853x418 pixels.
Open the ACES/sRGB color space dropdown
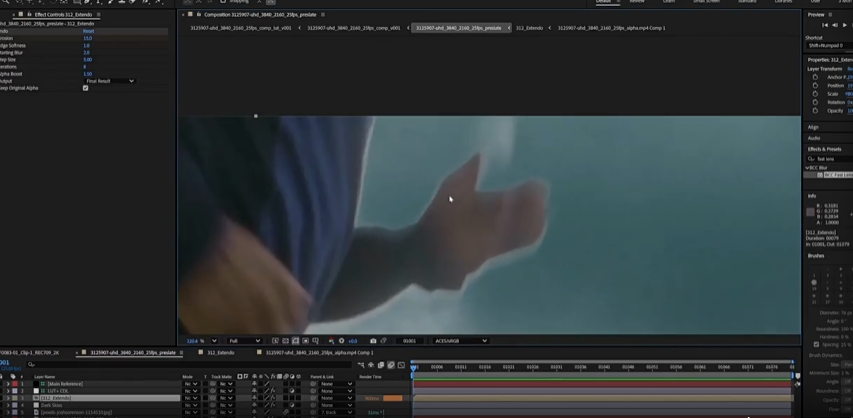pos(460,341)
